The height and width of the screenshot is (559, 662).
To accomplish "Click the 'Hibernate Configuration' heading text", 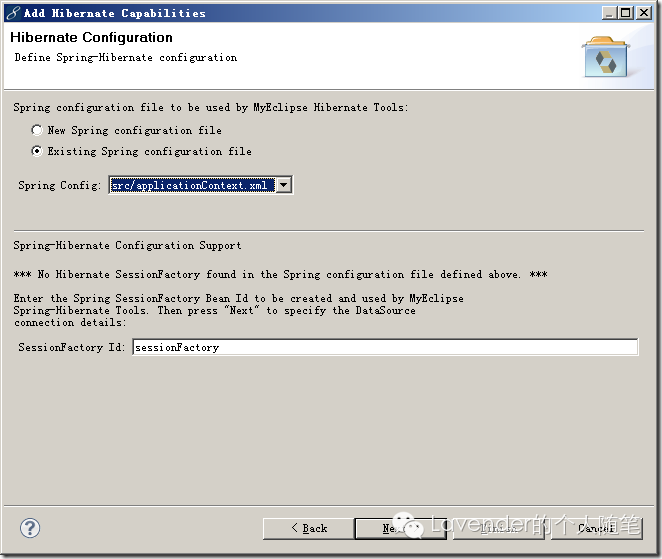I will coord(91,38).
